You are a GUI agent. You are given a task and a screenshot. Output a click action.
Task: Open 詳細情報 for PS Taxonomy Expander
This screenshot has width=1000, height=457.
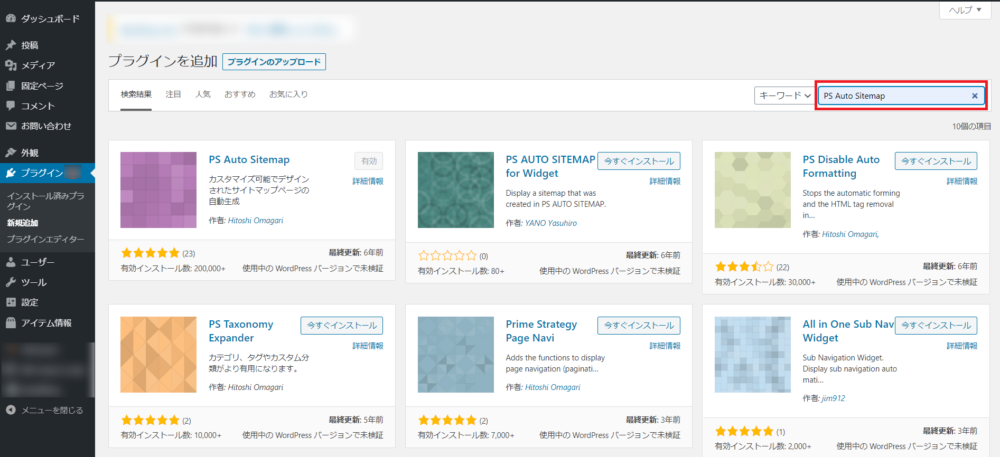tap(368, 345)
